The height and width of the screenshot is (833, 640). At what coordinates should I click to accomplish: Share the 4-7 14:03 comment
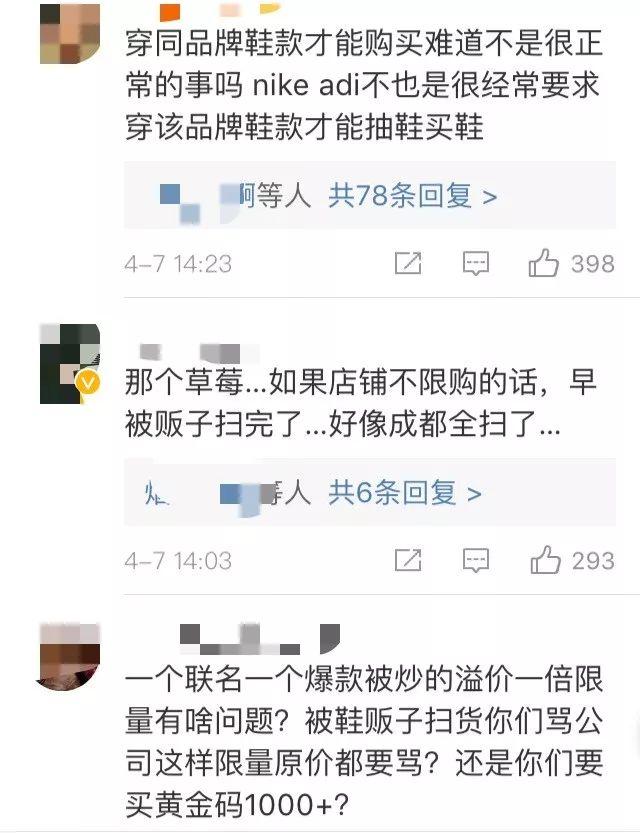[408, 560]
